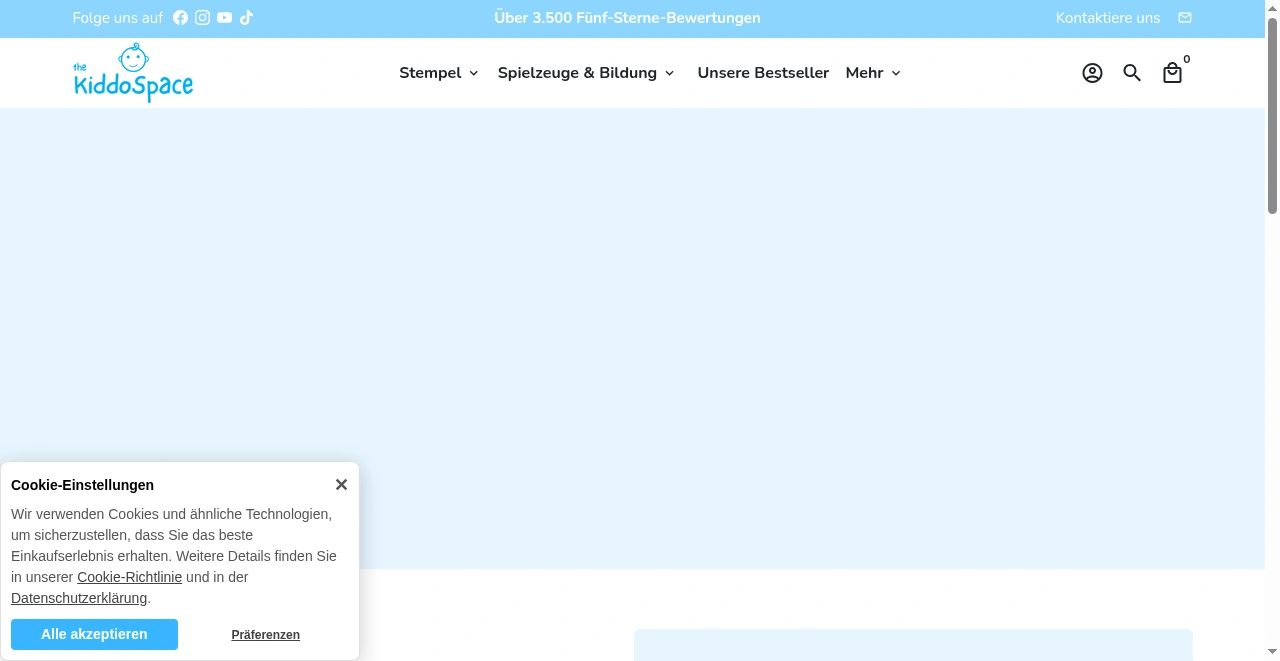The width and height of the screenshot is (1280, 661).
Task: Open the Facebook page icon
Action: (x=180, y=17)
